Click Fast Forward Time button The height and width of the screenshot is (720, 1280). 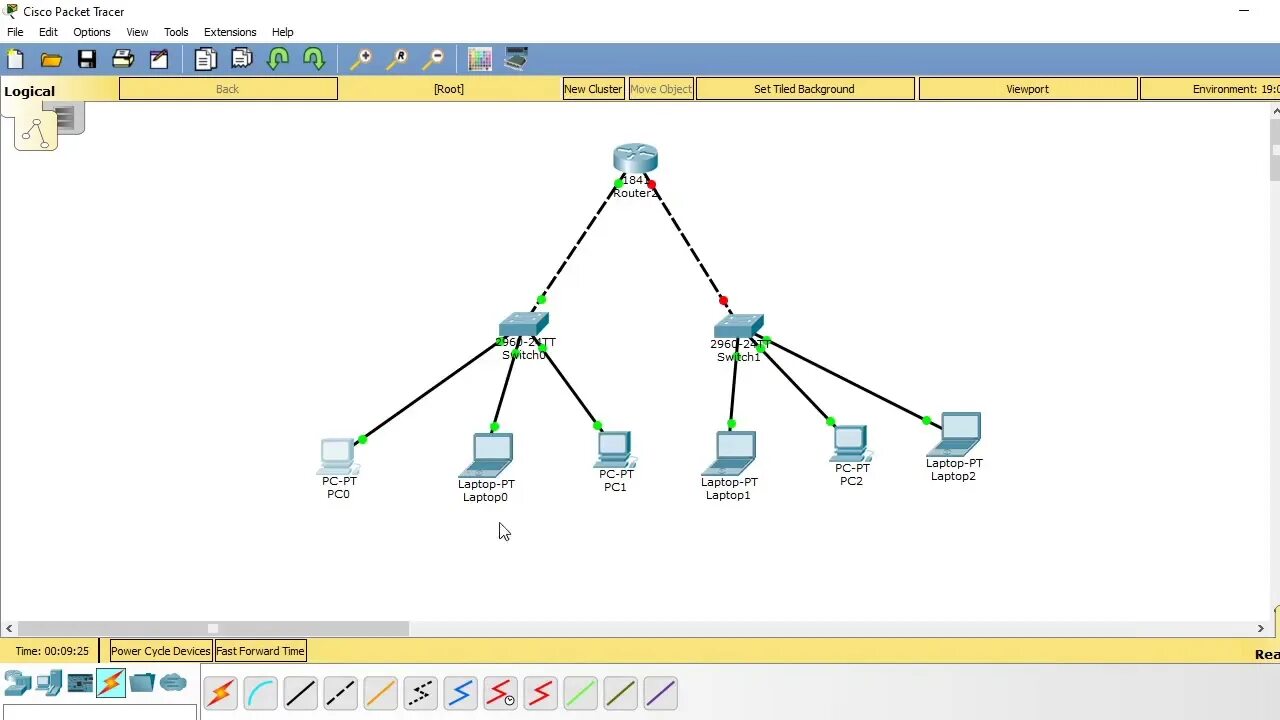(x=260, y=651)
